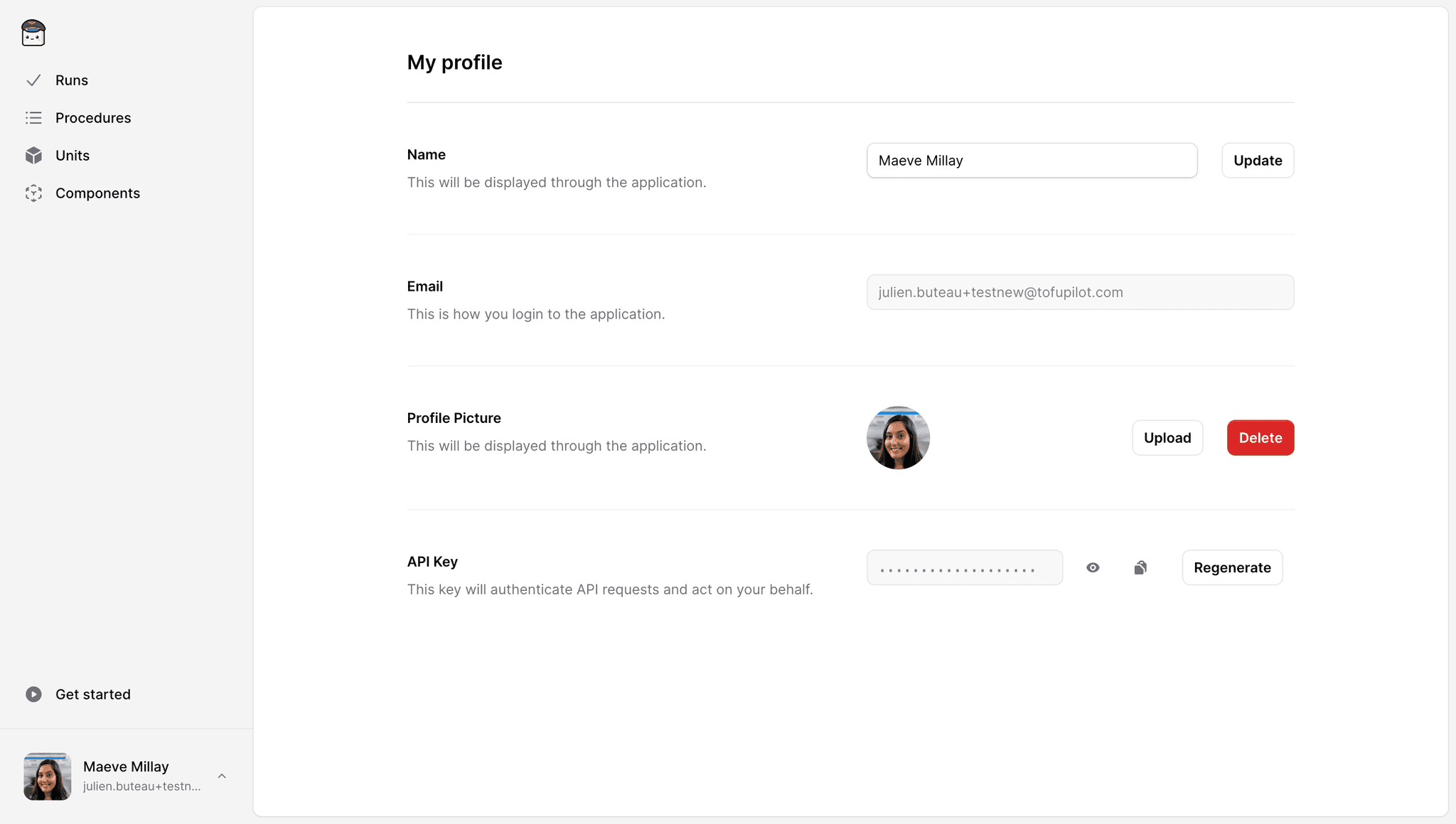Screen dimensions: 1456x824
Task: Click the Procedures icon in sidebar
Action: [x=34, y=118]
